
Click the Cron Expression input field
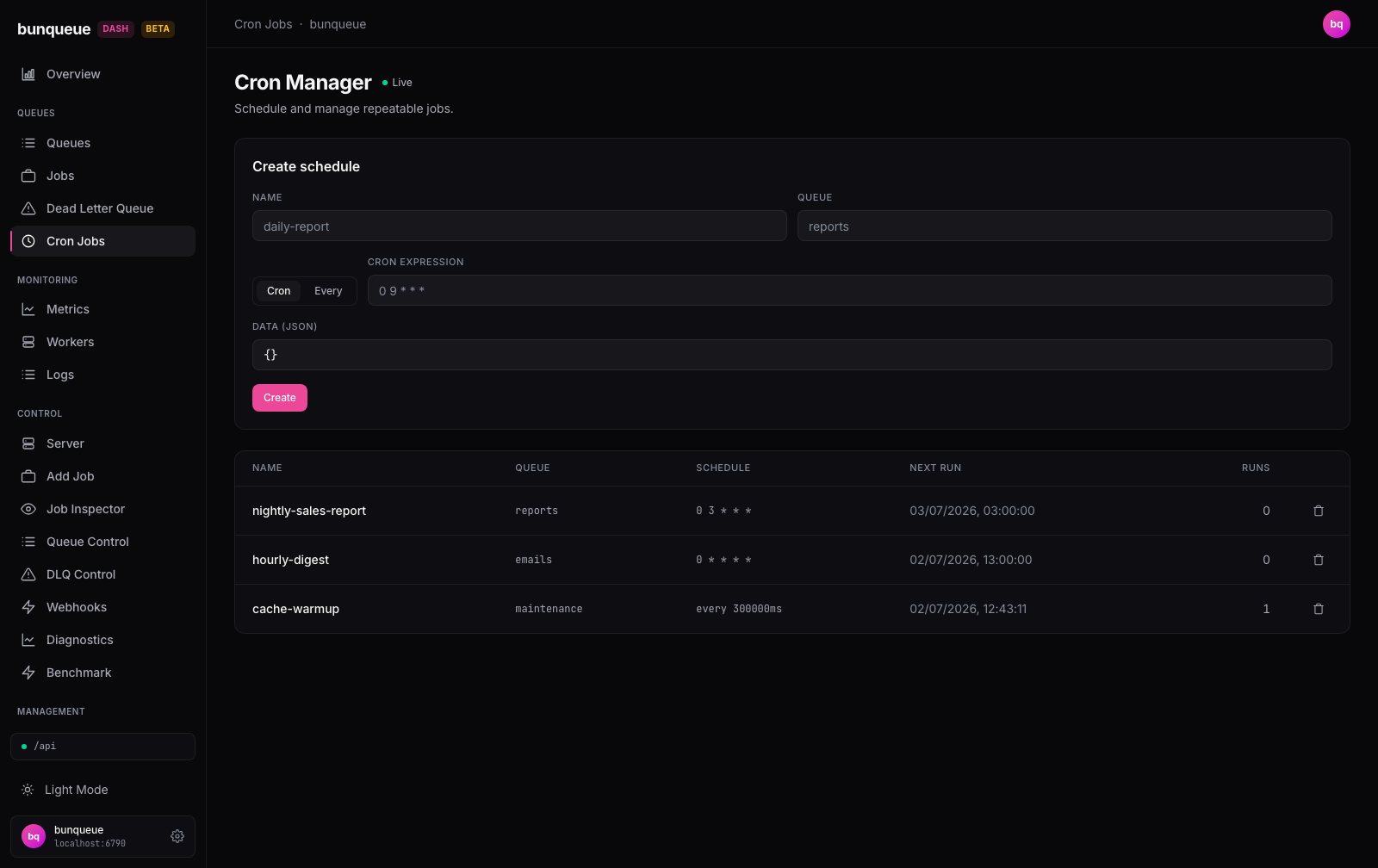pos(849,290)
